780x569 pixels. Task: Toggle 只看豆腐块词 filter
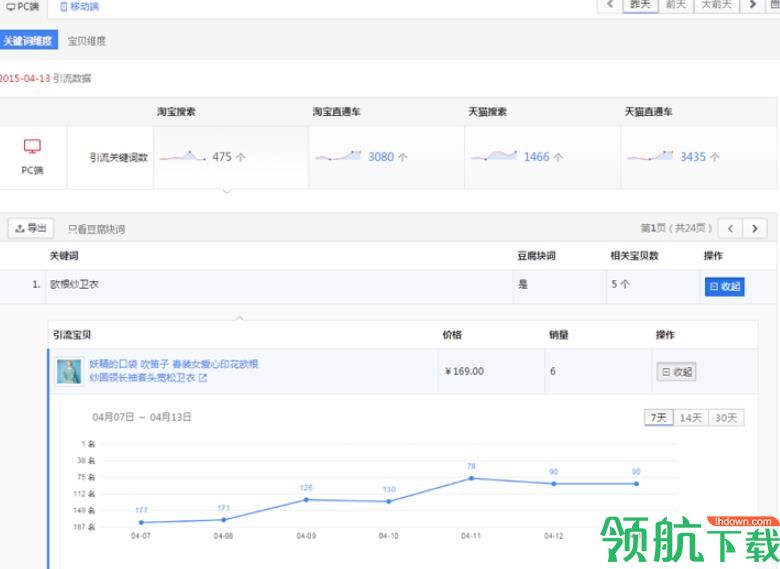[97, 229]
